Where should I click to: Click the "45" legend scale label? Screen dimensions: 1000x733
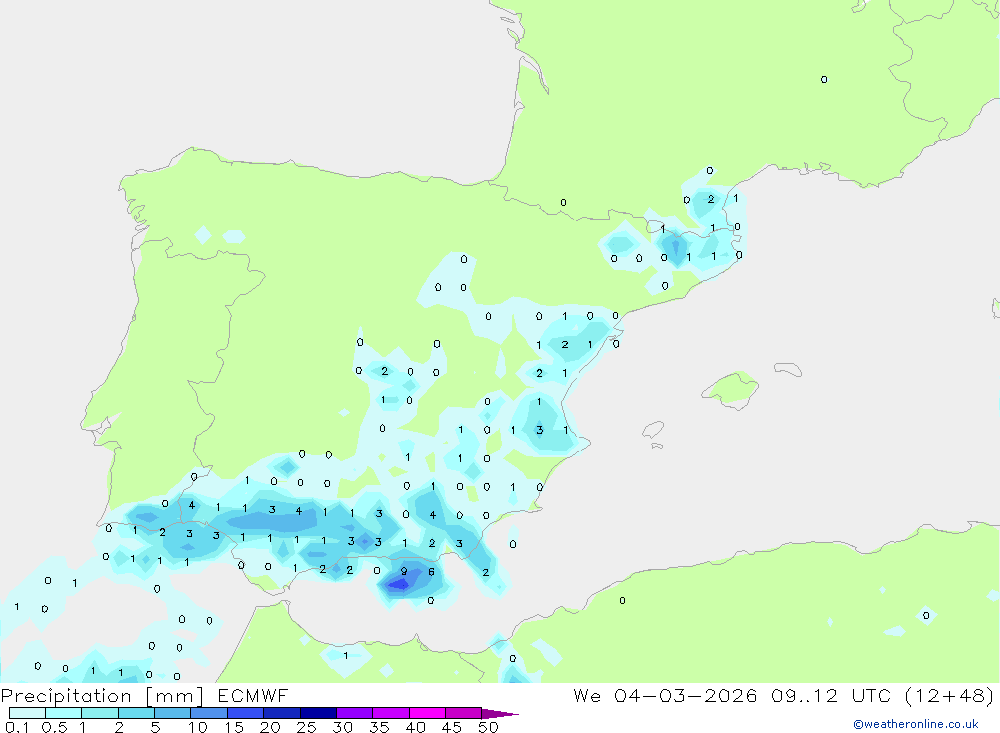click(x=452, y=727)
